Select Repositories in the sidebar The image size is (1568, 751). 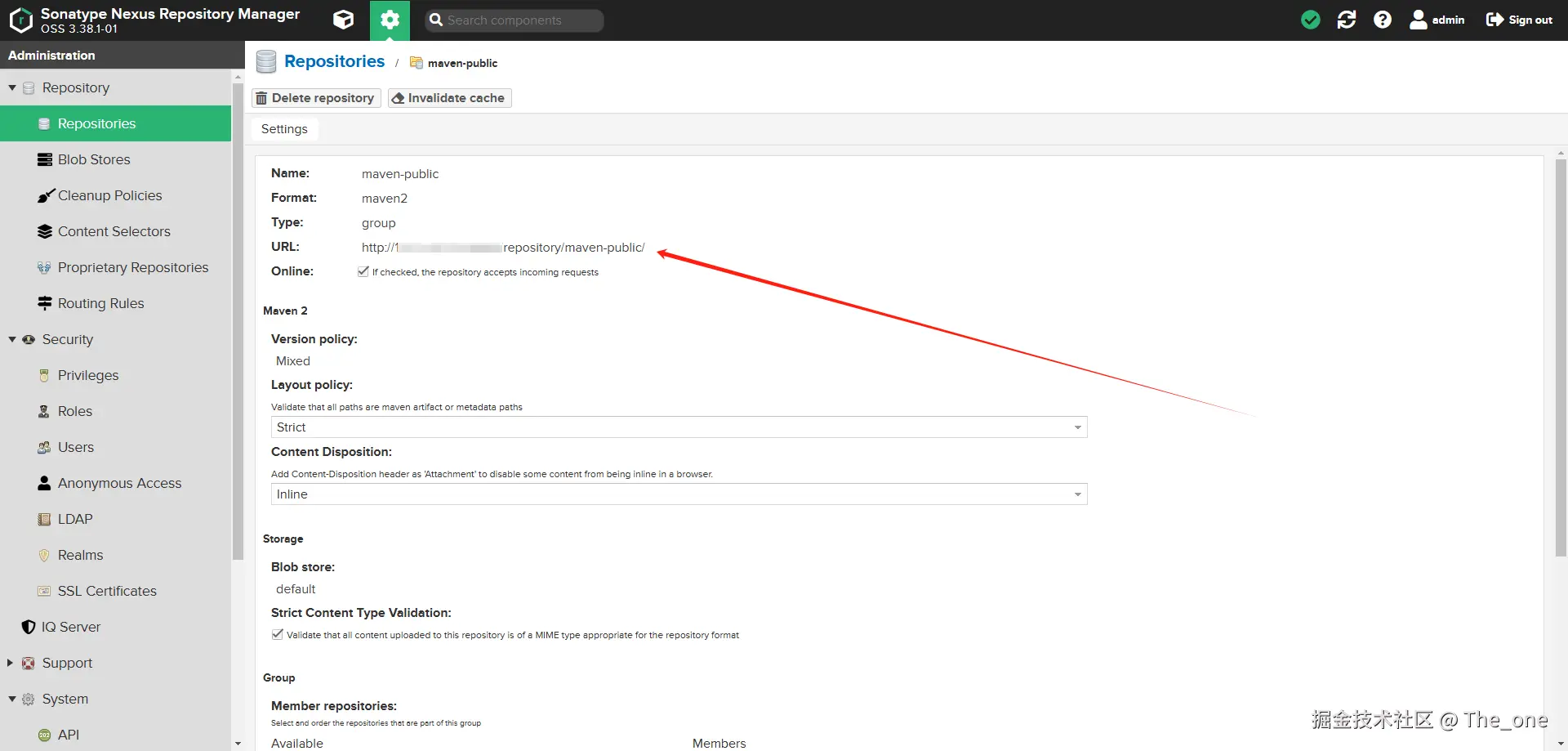pyautogui.click(x=115, y=123)
